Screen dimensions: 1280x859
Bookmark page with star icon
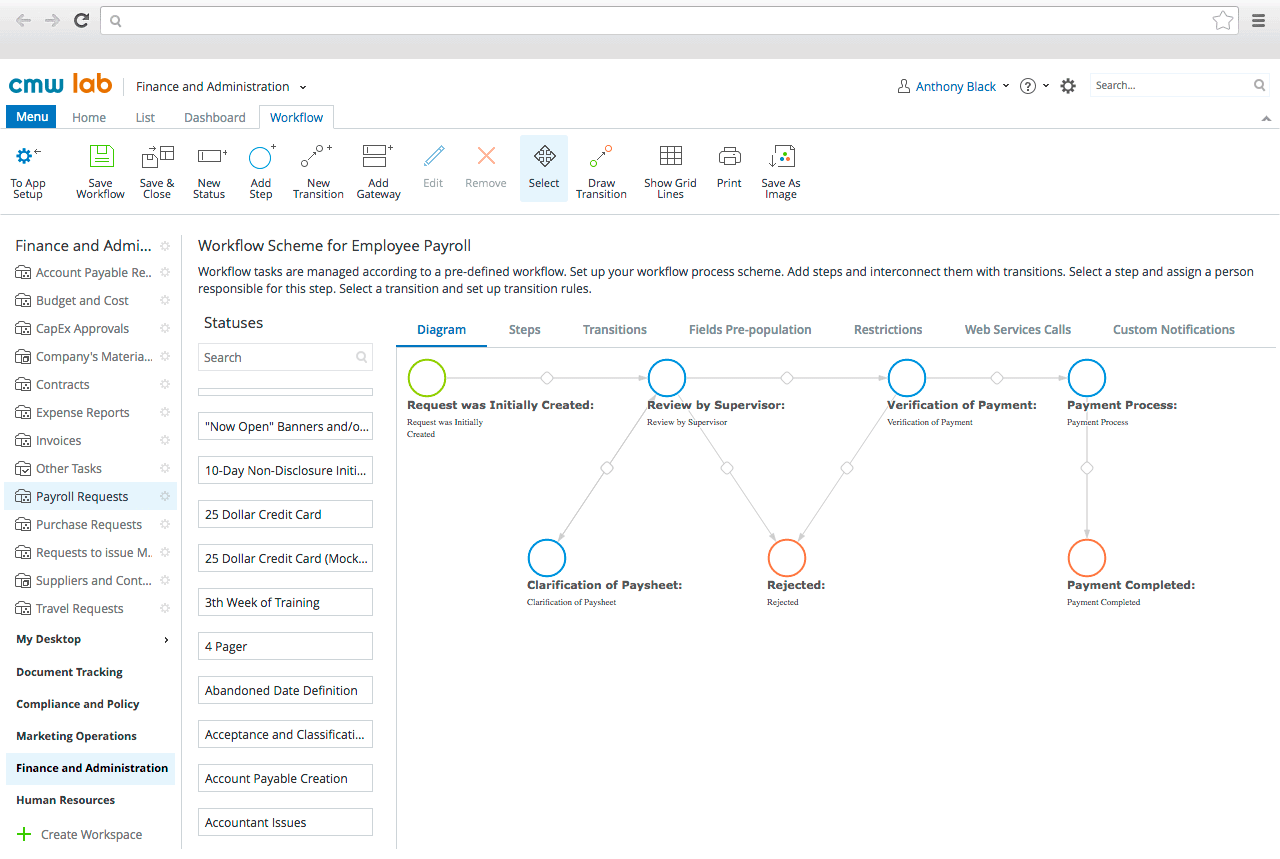[1222, 20]
